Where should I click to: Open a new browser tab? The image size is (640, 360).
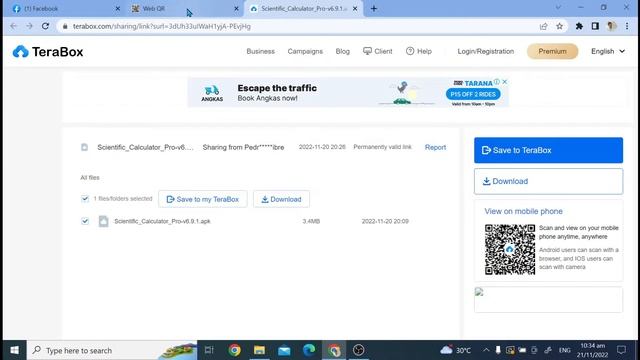point(374,9)
